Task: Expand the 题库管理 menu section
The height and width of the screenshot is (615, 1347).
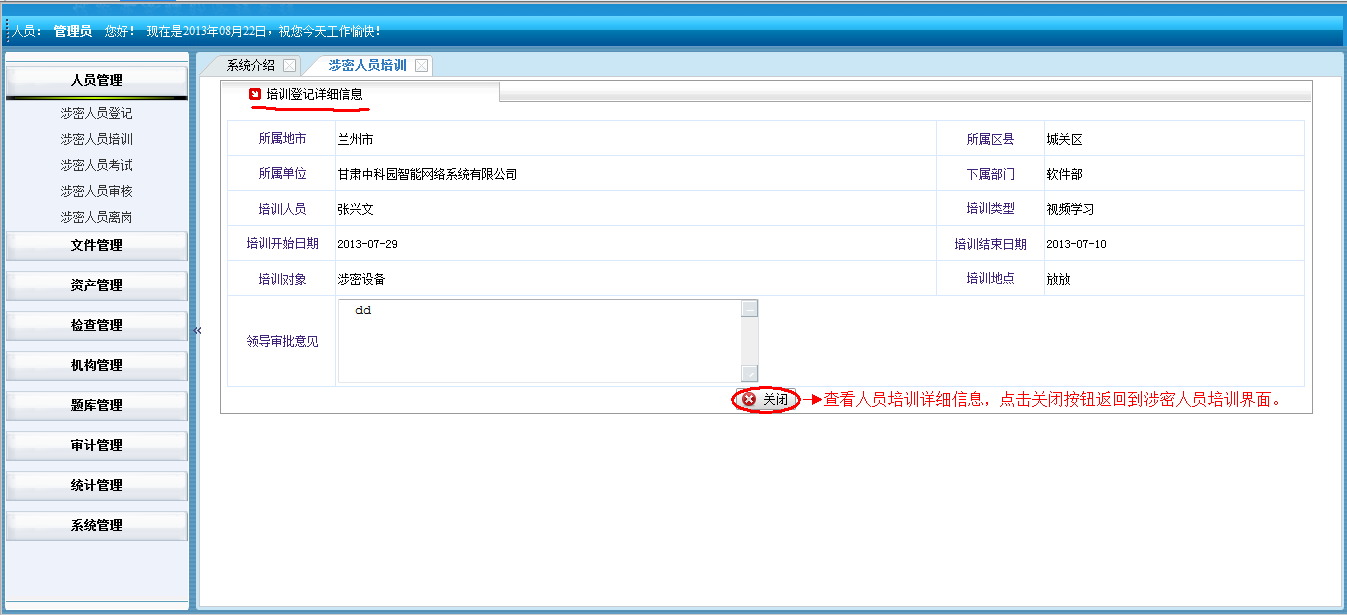Action: [x=97, y=406]
